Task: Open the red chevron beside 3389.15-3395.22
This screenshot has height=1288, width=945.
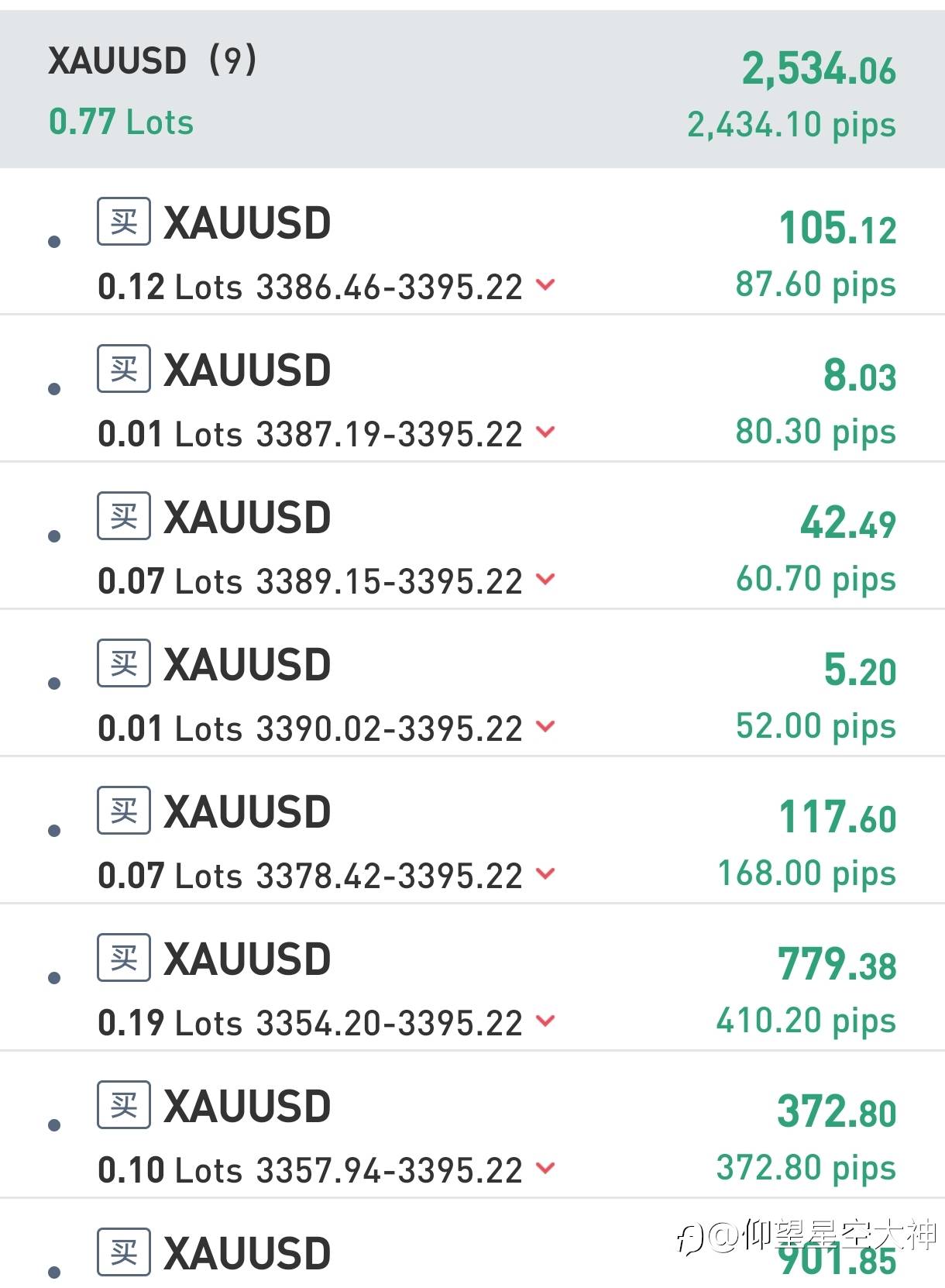Action: point(545,579)
